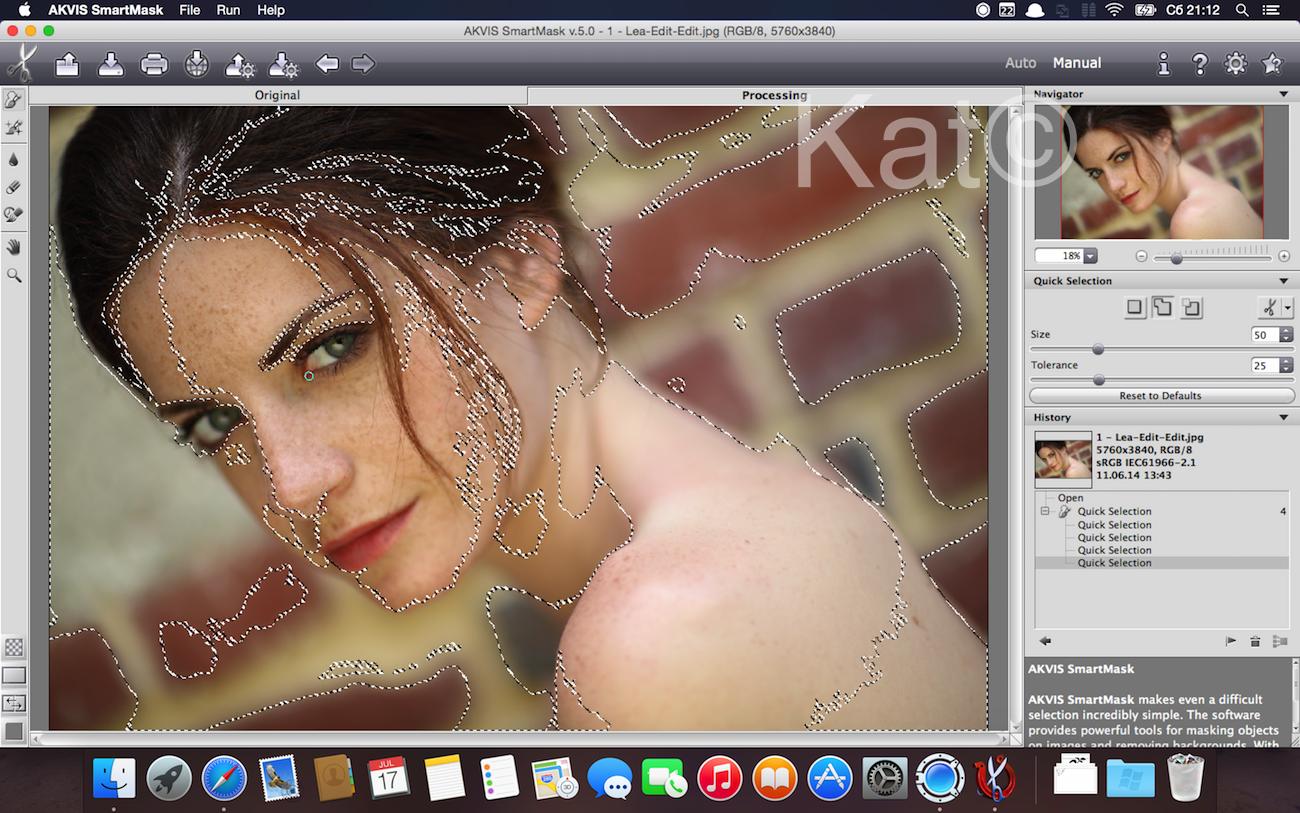Image resolution: width=1300 pixels, height=813 pixels.
Task: Adjust the Tolerance slider handle
Action: pyautogui.click(x=1099, y=380)
